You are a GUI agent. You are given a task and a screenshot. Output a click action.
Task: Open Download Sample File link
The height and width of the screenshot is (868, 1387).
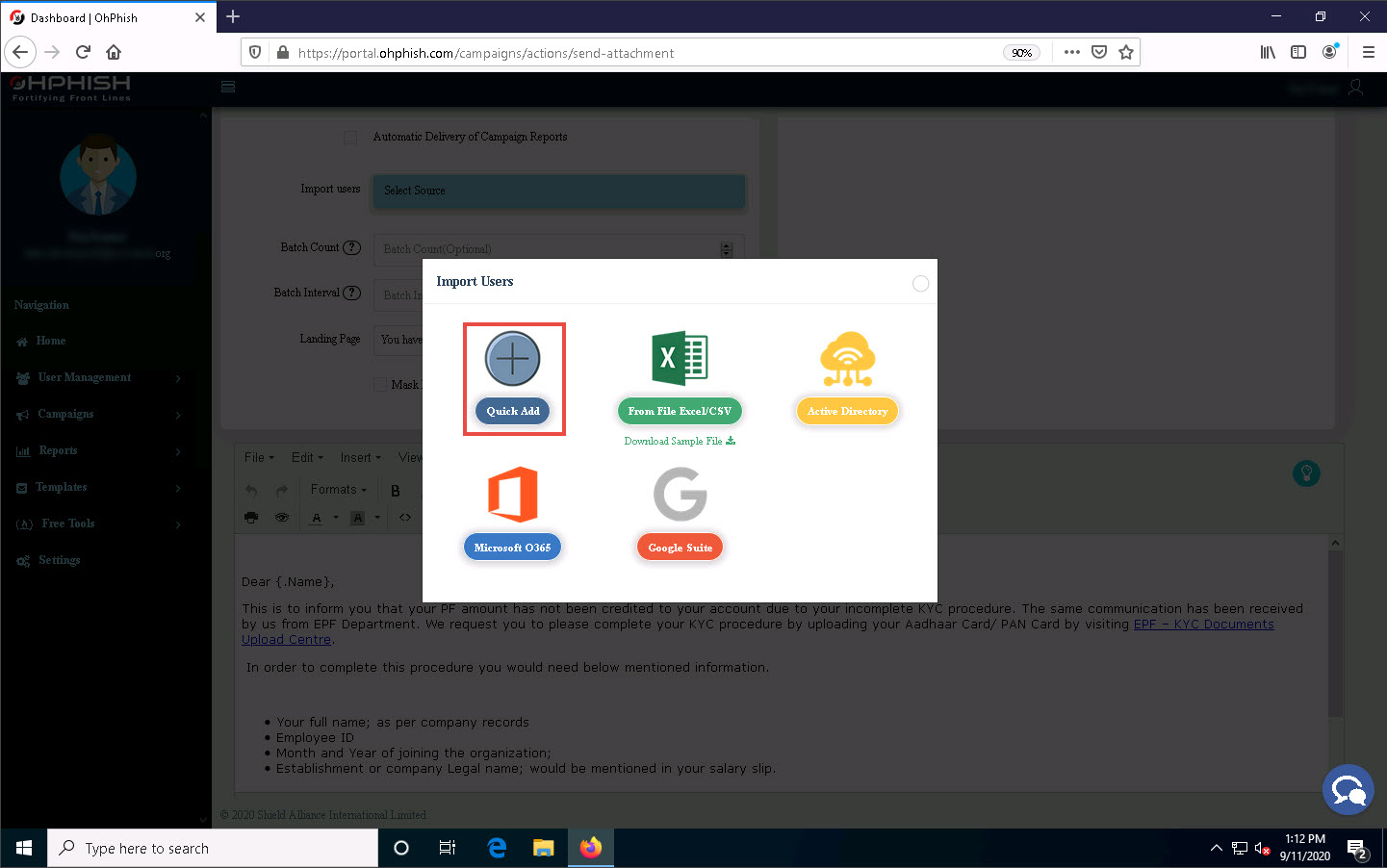click(x=680, y=441)
